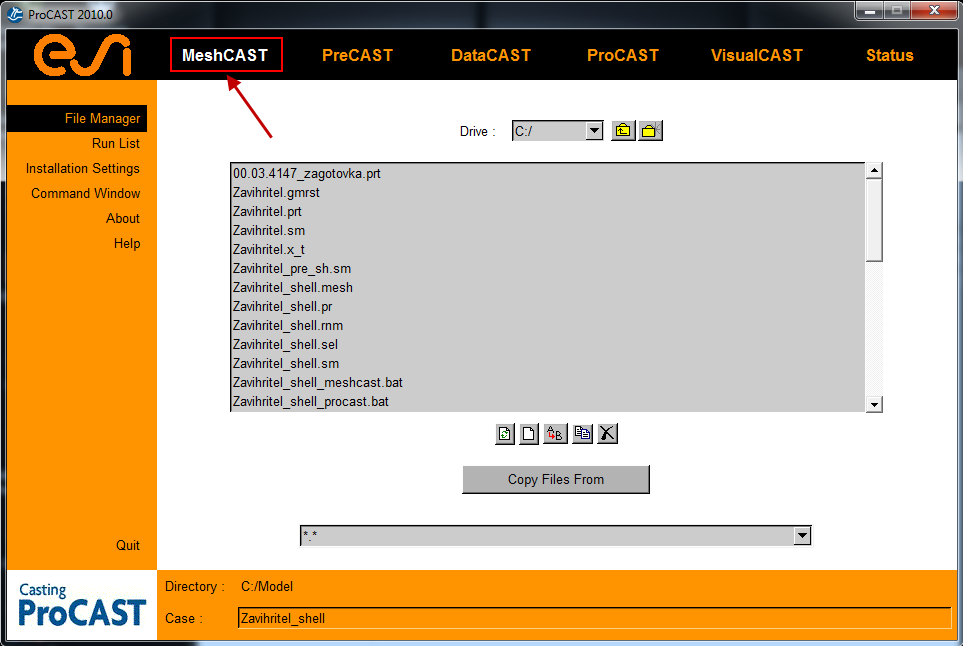The width and height of the screenshot is (963, 646).
Task: View the Status tab
Action: (x=889, y=55)
